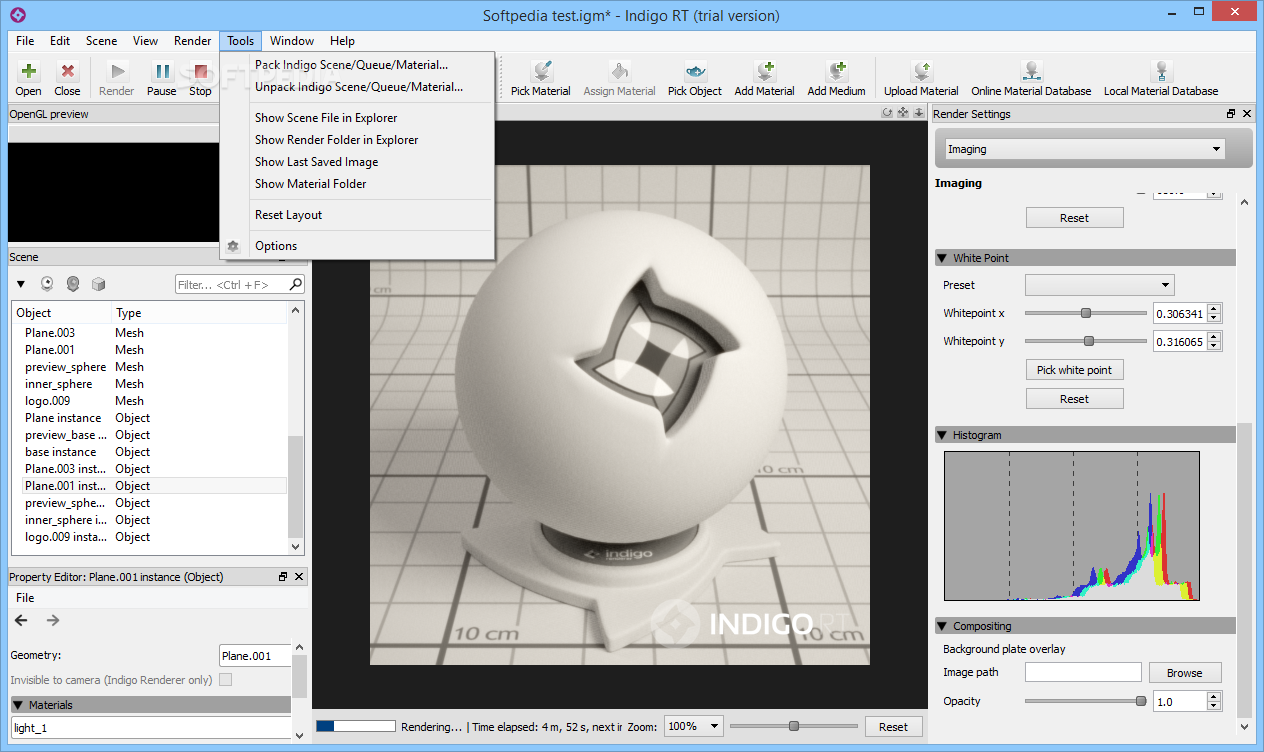Select Show Scene File in Explorer

pos(326,118)
